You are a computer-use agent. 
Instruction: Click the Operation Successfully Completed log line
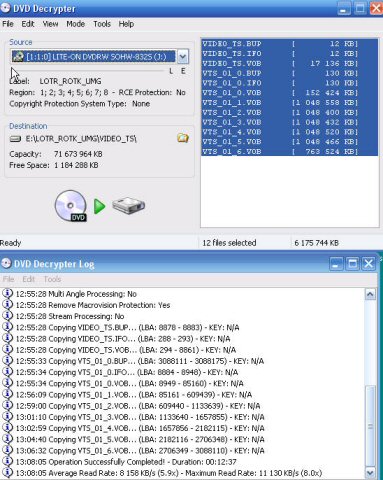(126, 462)
